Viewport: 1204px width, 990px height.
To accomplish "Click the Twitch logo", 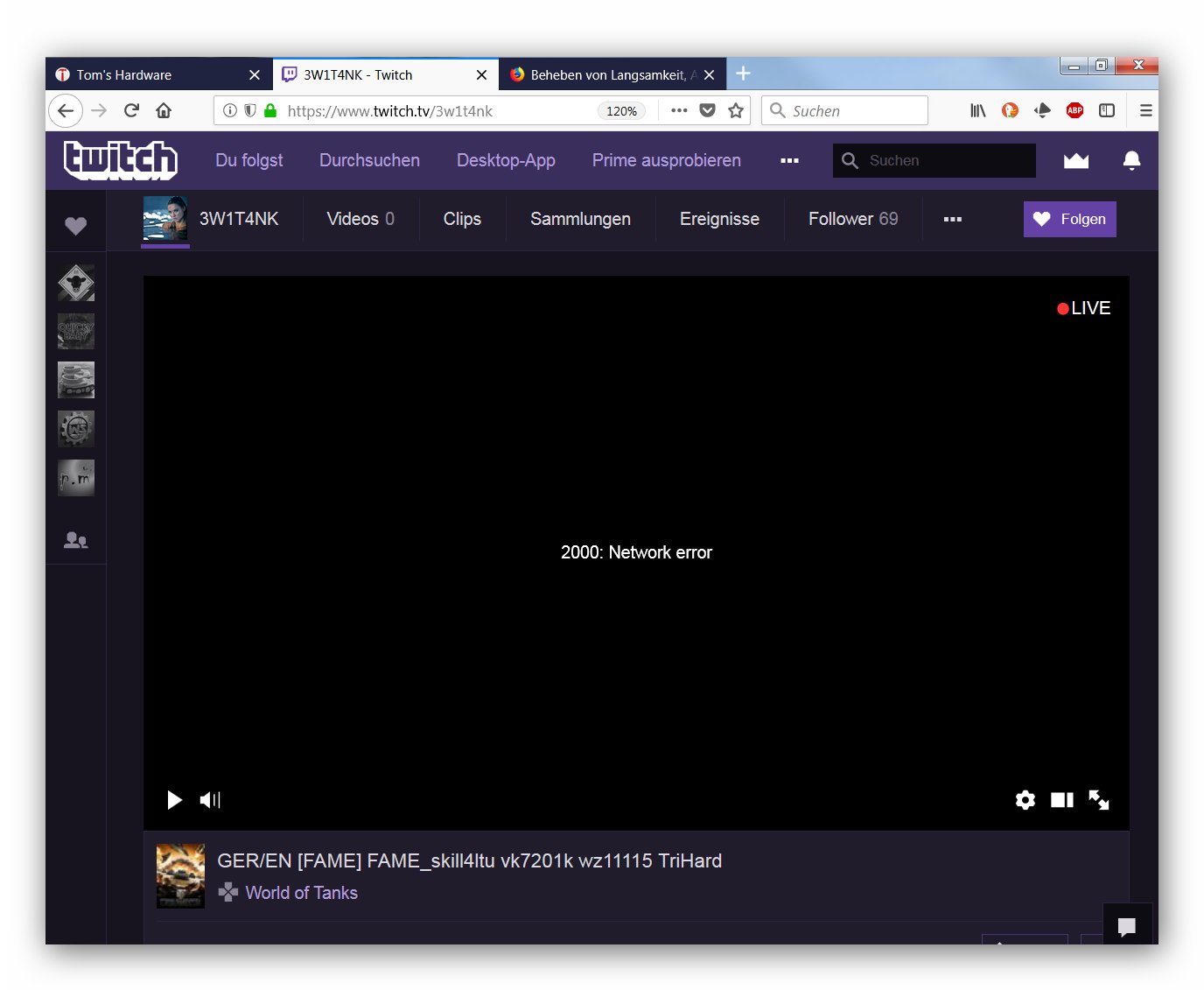I will click(121, 160).
